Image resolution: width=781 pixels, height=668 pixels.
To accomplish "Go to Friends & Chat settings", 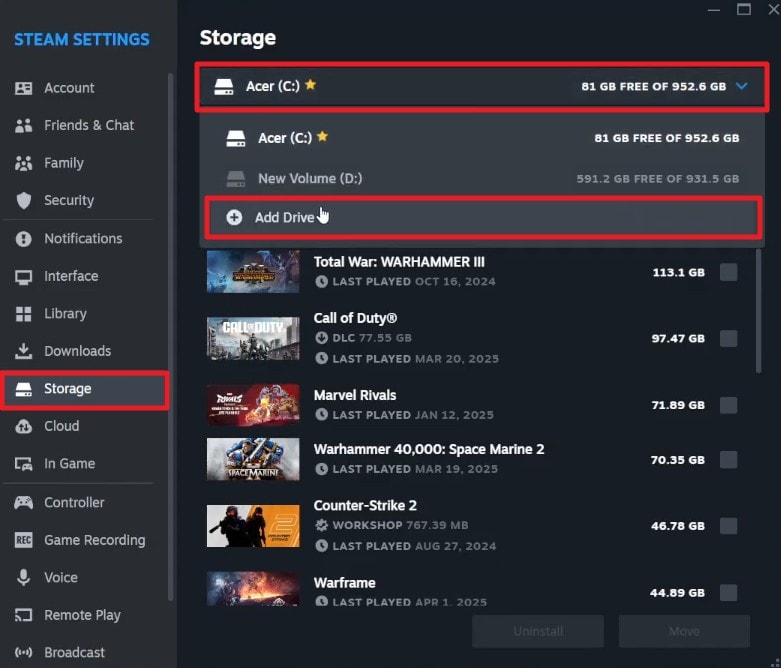I will pos(84,126).
